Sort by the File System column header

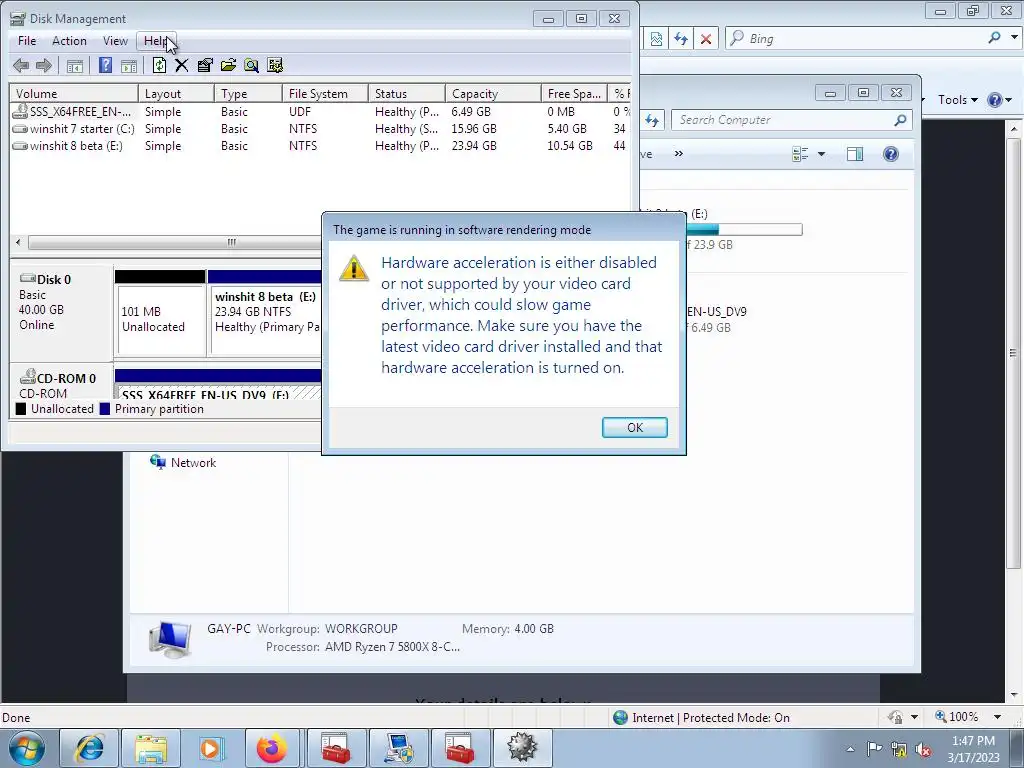[x=325, y=93]
